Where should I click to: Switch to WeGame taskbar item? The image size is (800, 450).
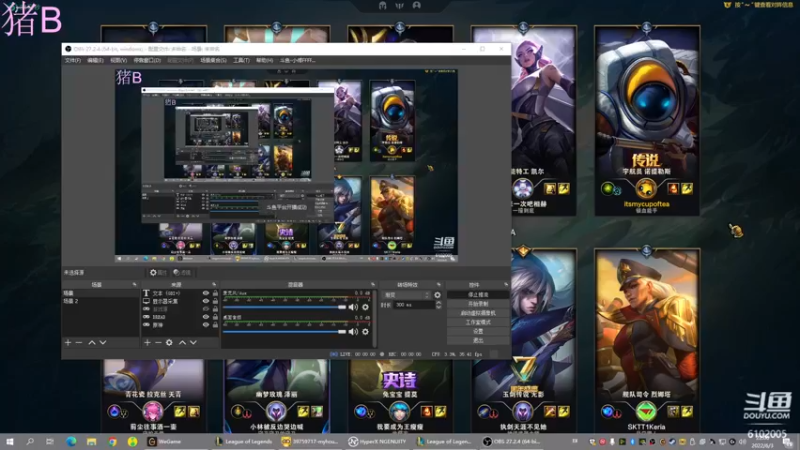click(177, 441)
